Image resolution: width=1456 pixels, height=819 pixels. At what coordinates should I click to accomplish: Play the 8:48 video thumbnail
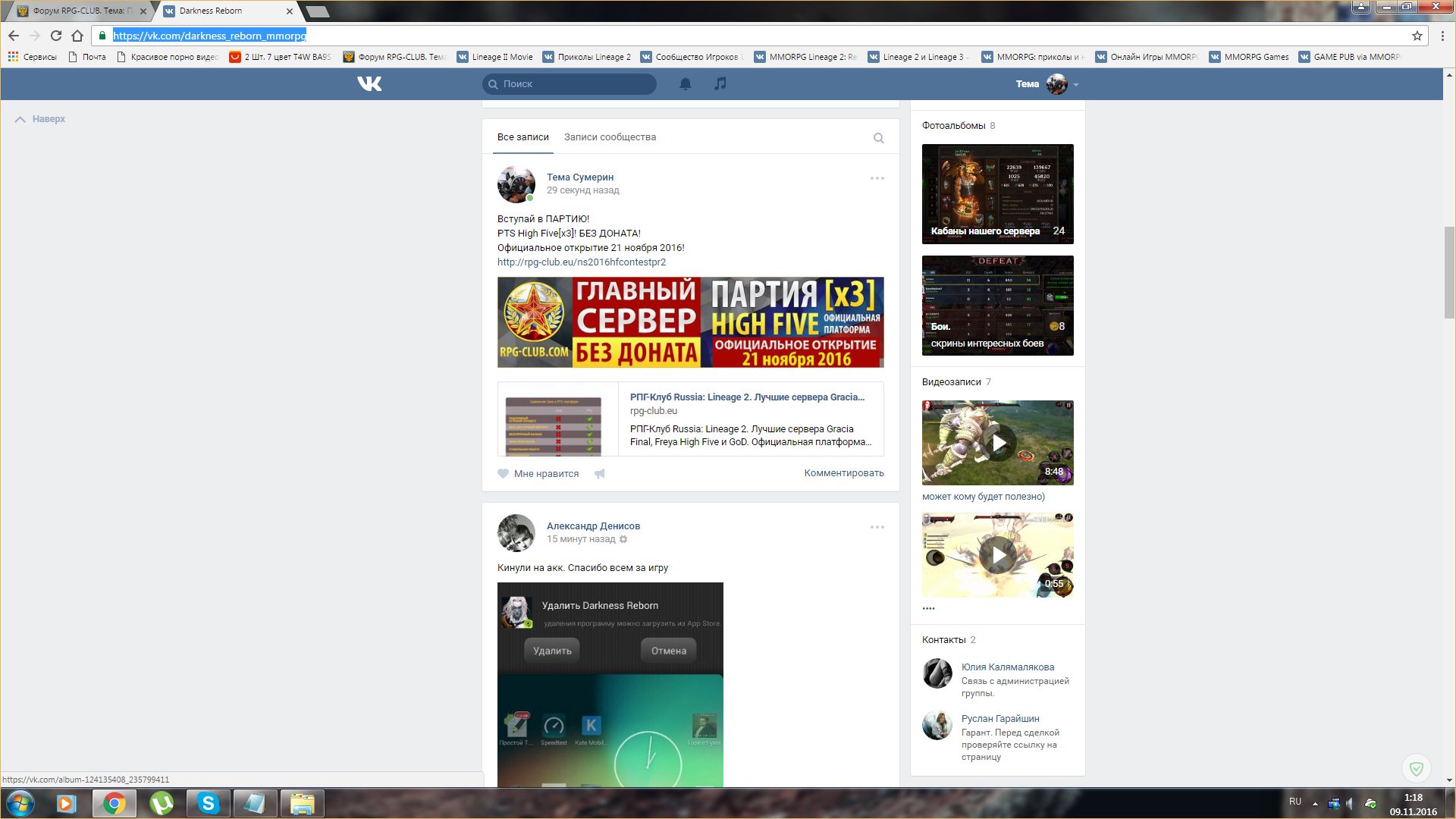pyautogui.click(x=998, y=443)
